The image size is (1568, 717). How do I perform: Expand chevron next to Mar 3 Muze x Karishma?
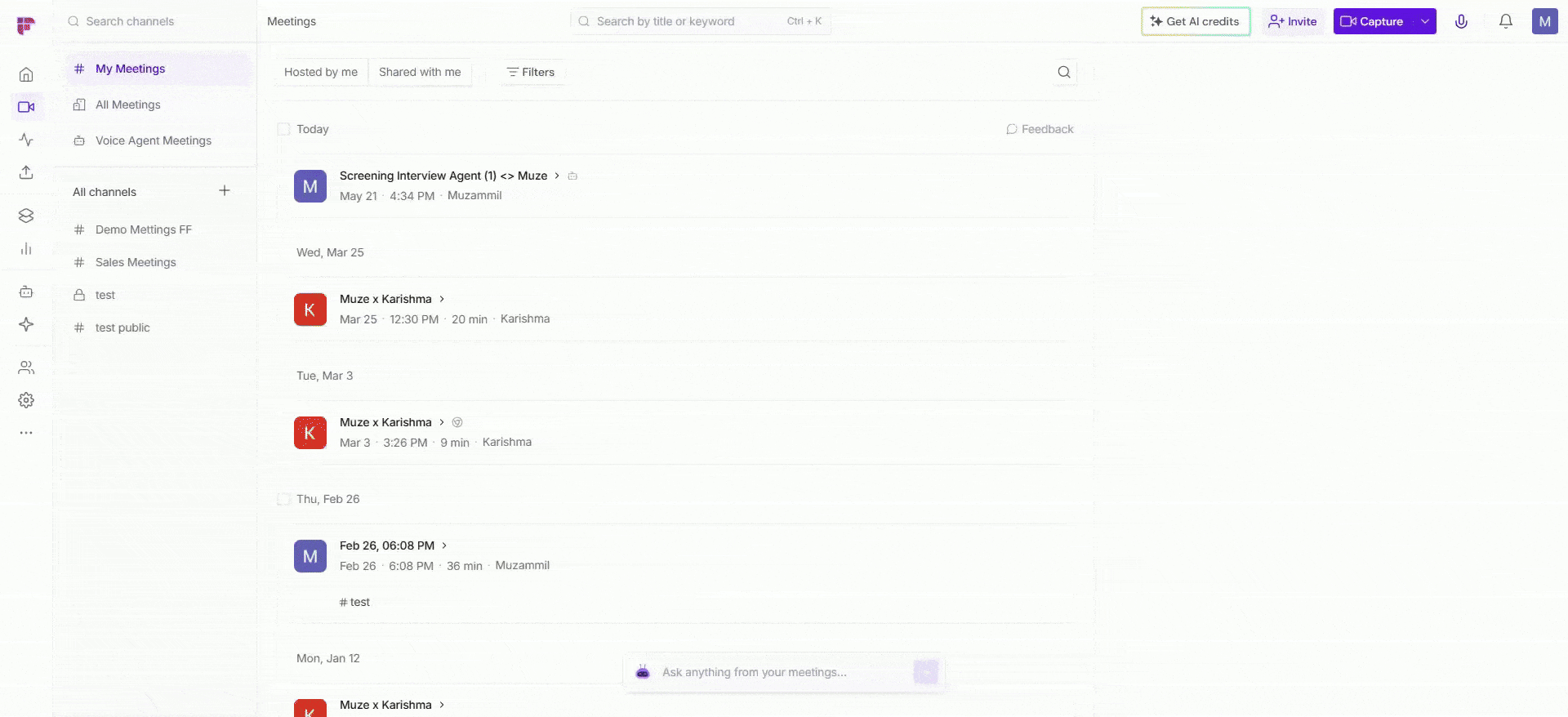pos(442,422)
